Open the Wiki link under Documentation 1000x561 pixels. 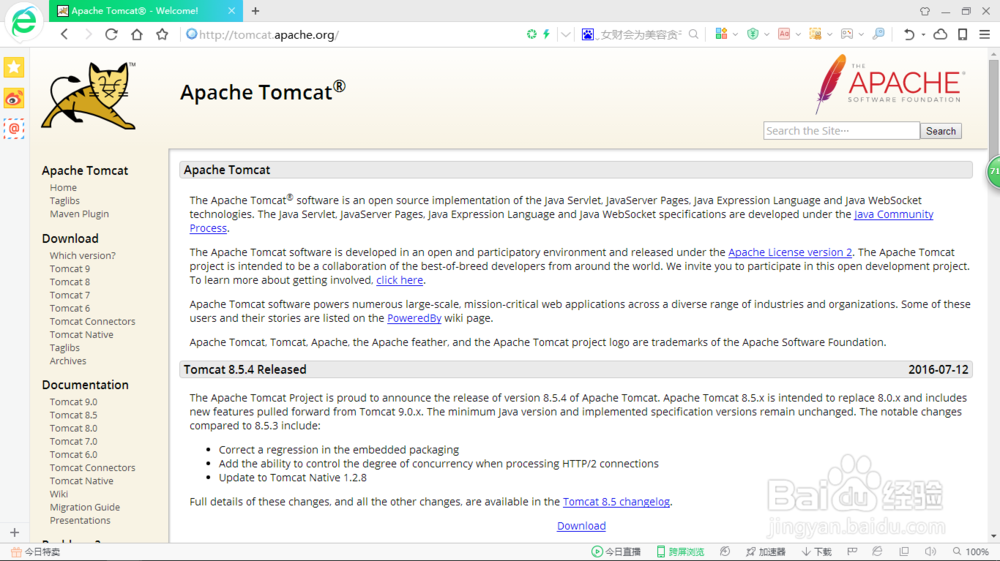click(x=59, y=494)
